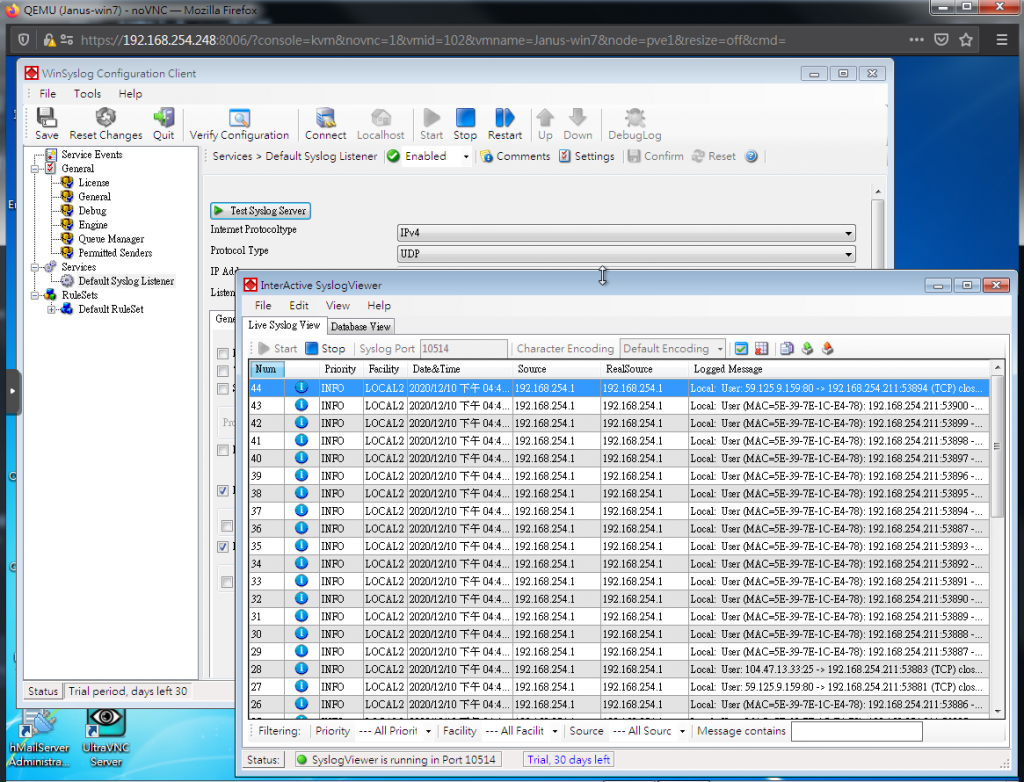Select the Service Events tree item
The width and height of the screenshot is (1024, 782).
(91, 155)
